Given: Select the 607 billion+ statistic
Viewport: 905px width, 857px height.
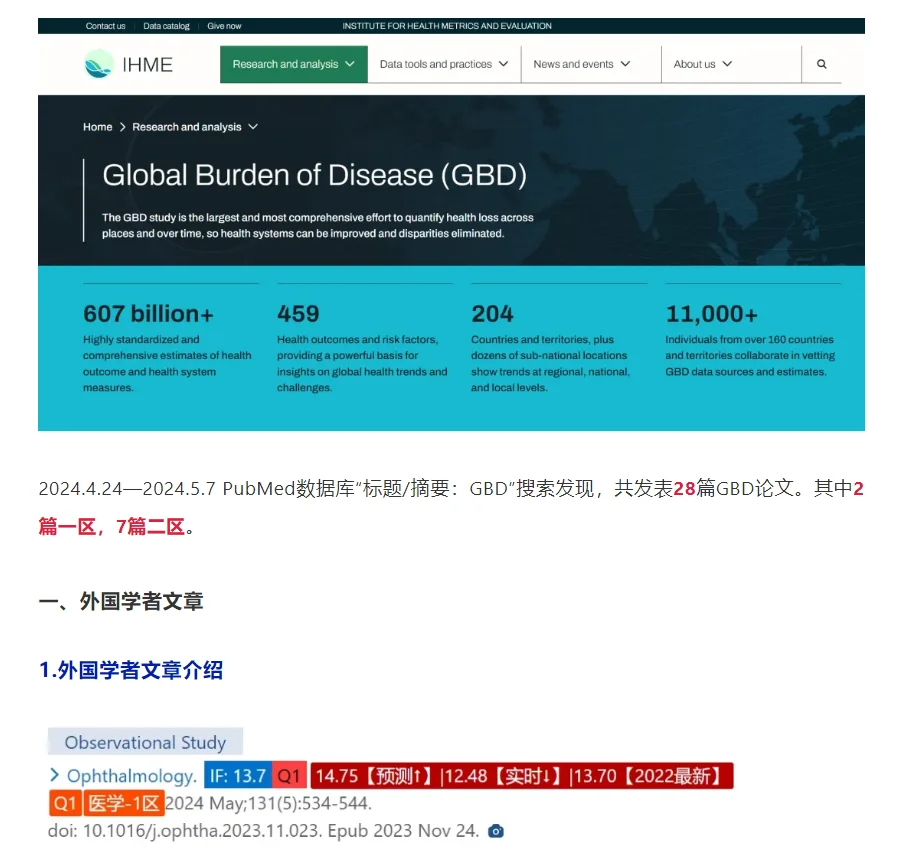Looking at the screenshot, I should (148, 314).
